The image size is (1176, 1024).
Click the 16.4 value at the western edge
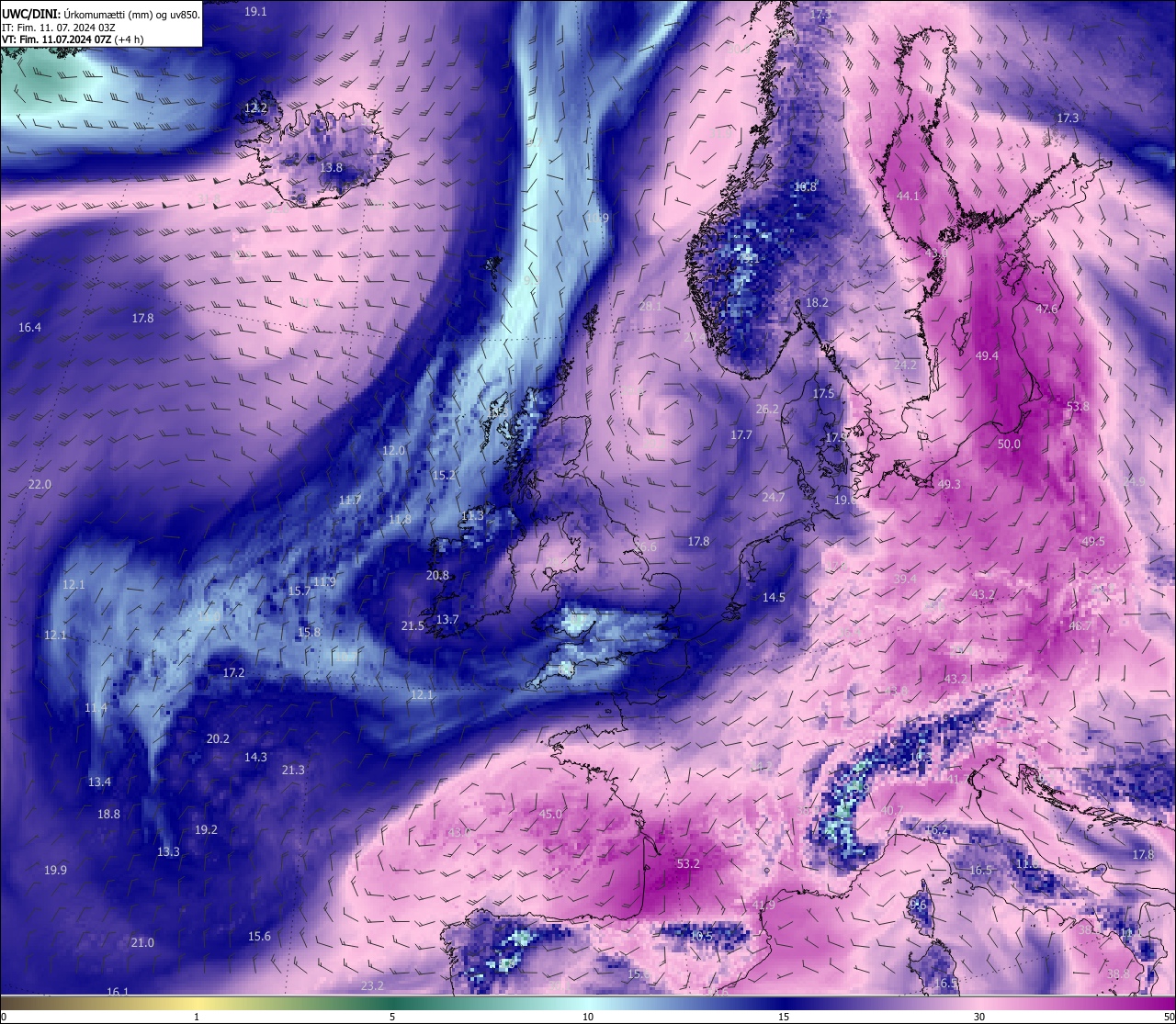[29, 328]
